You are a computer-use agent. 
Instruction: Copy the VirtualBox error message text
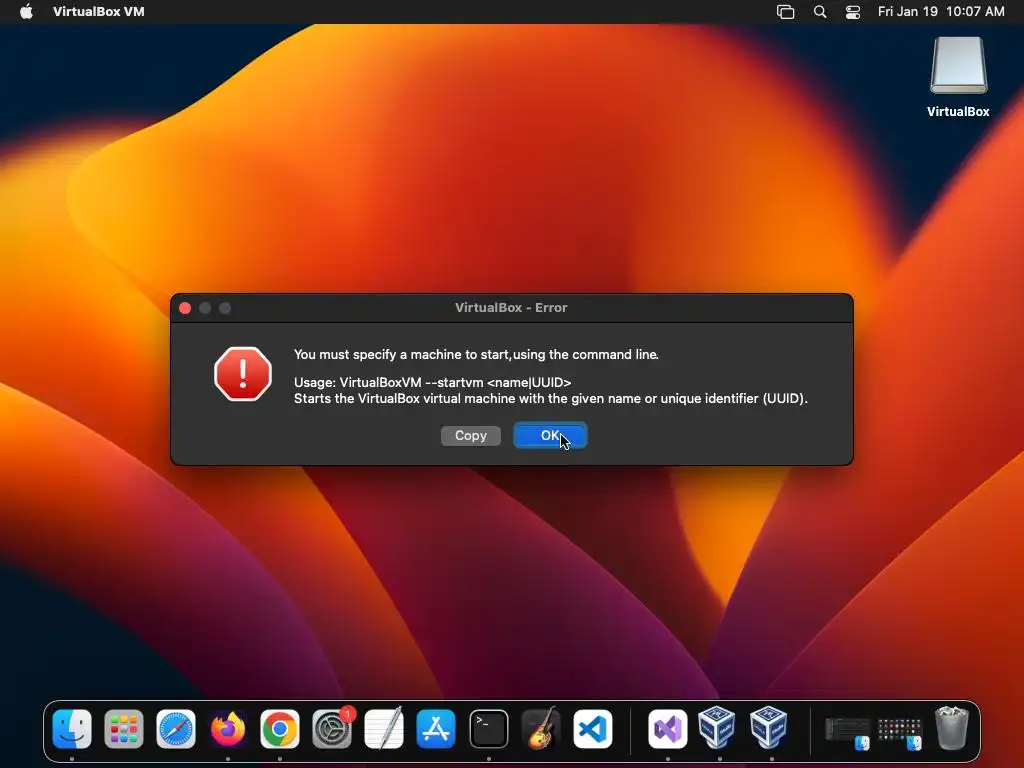coord(470,436)
